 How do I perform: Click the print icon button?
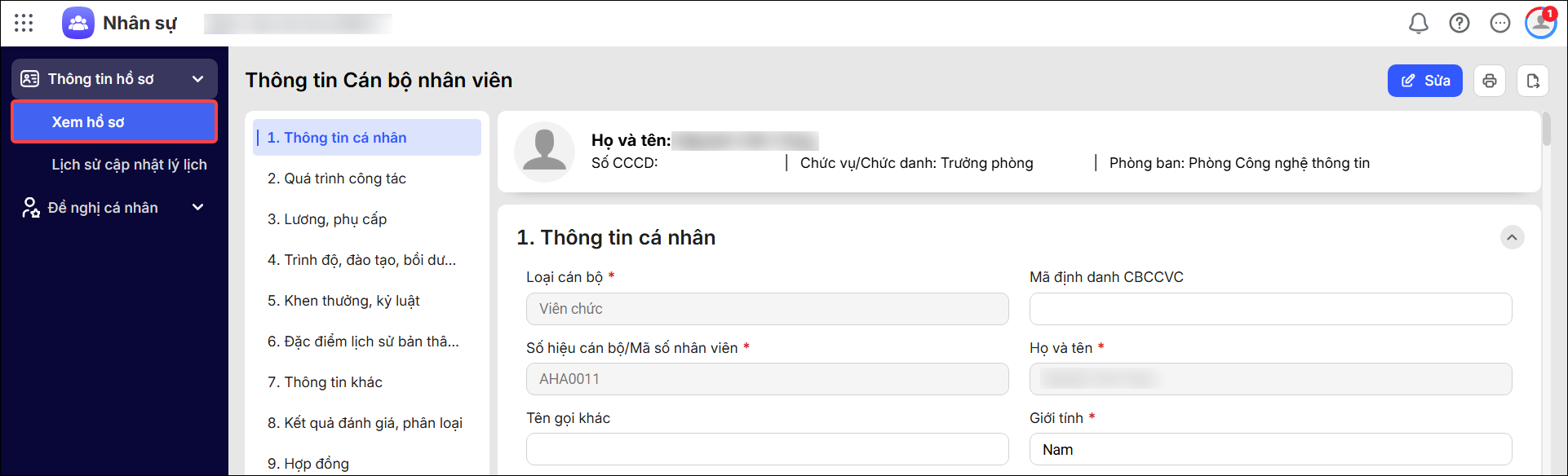1490,81
